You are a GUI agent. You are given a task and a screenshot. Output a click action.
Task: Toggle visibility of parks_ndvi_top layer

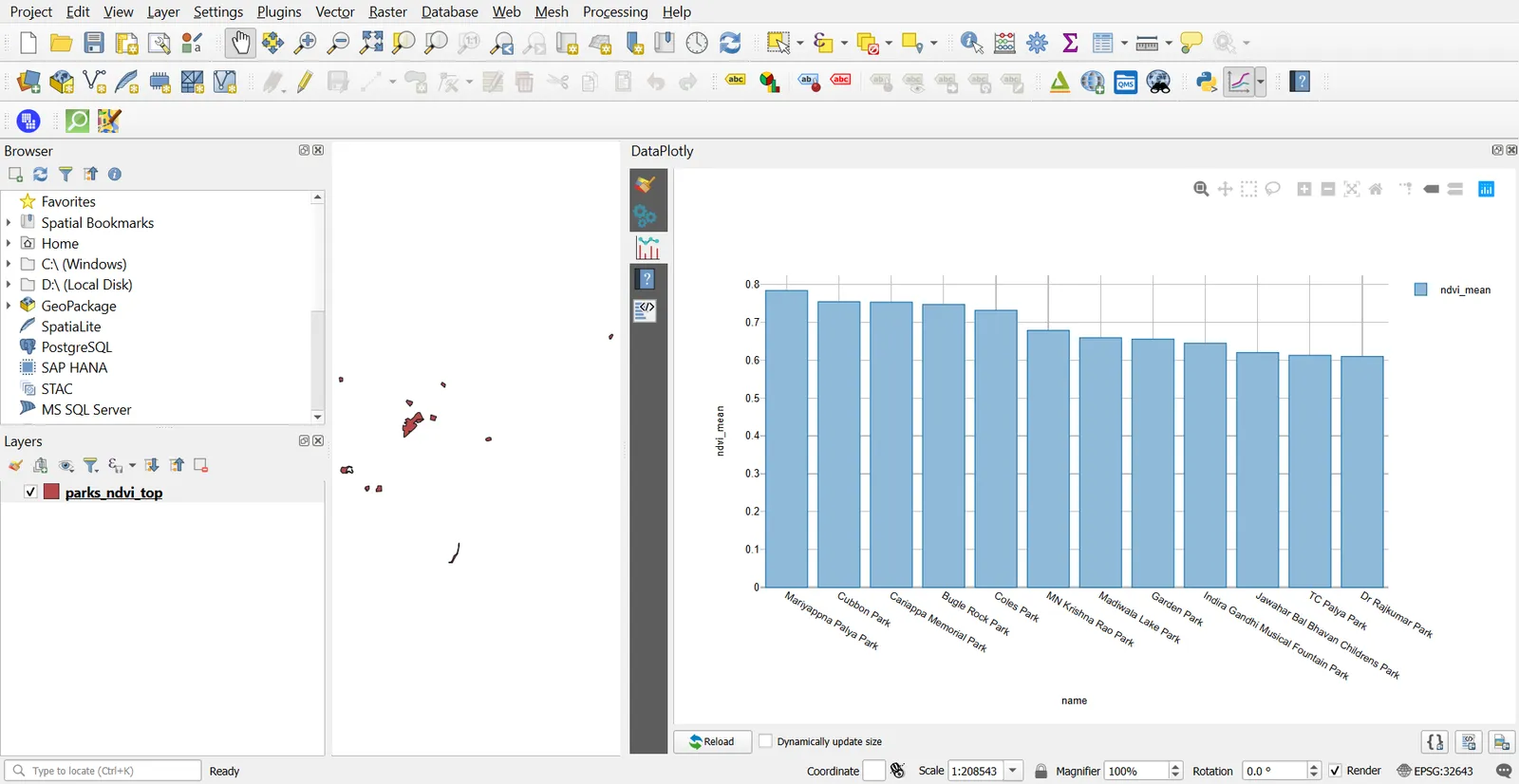30,492
